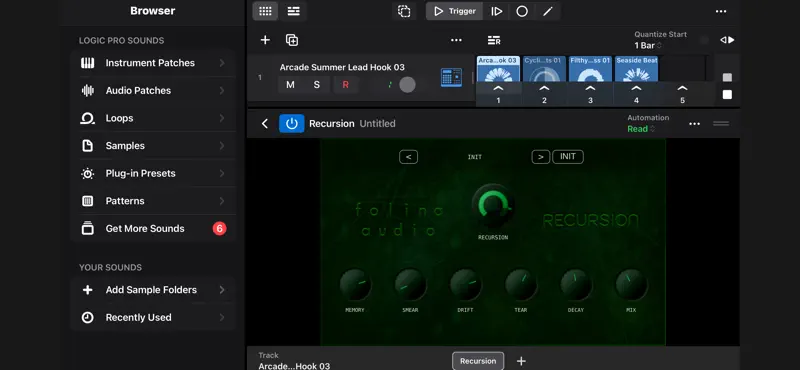Click the white stop square at scene column

[727, 94]
